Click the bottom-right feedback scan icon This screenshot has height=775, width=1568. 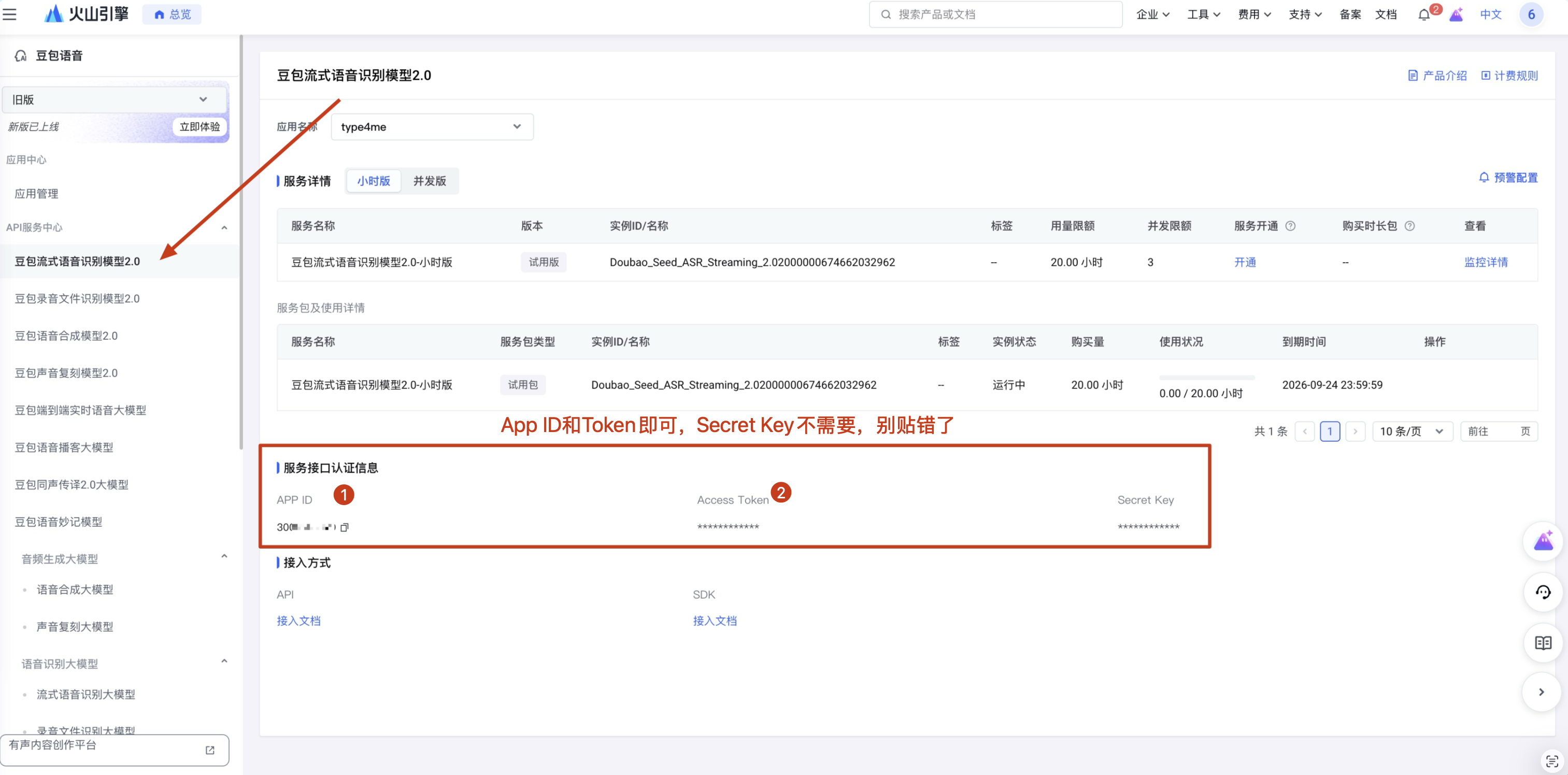[x=1551, y=761]
